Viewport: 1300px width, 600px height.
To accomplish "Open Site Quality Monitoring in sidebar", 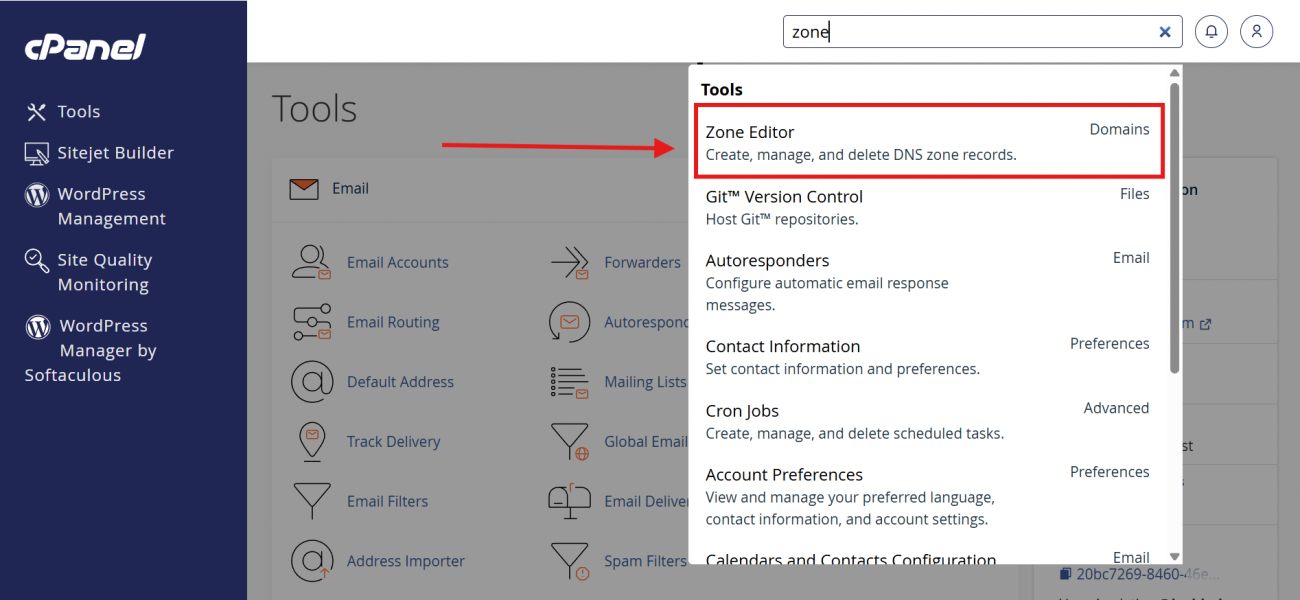I will [x=88, y=272].
